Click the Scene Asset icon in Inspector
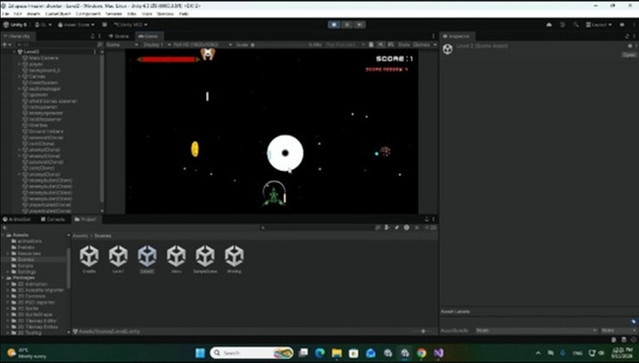 tap(447, 49)
